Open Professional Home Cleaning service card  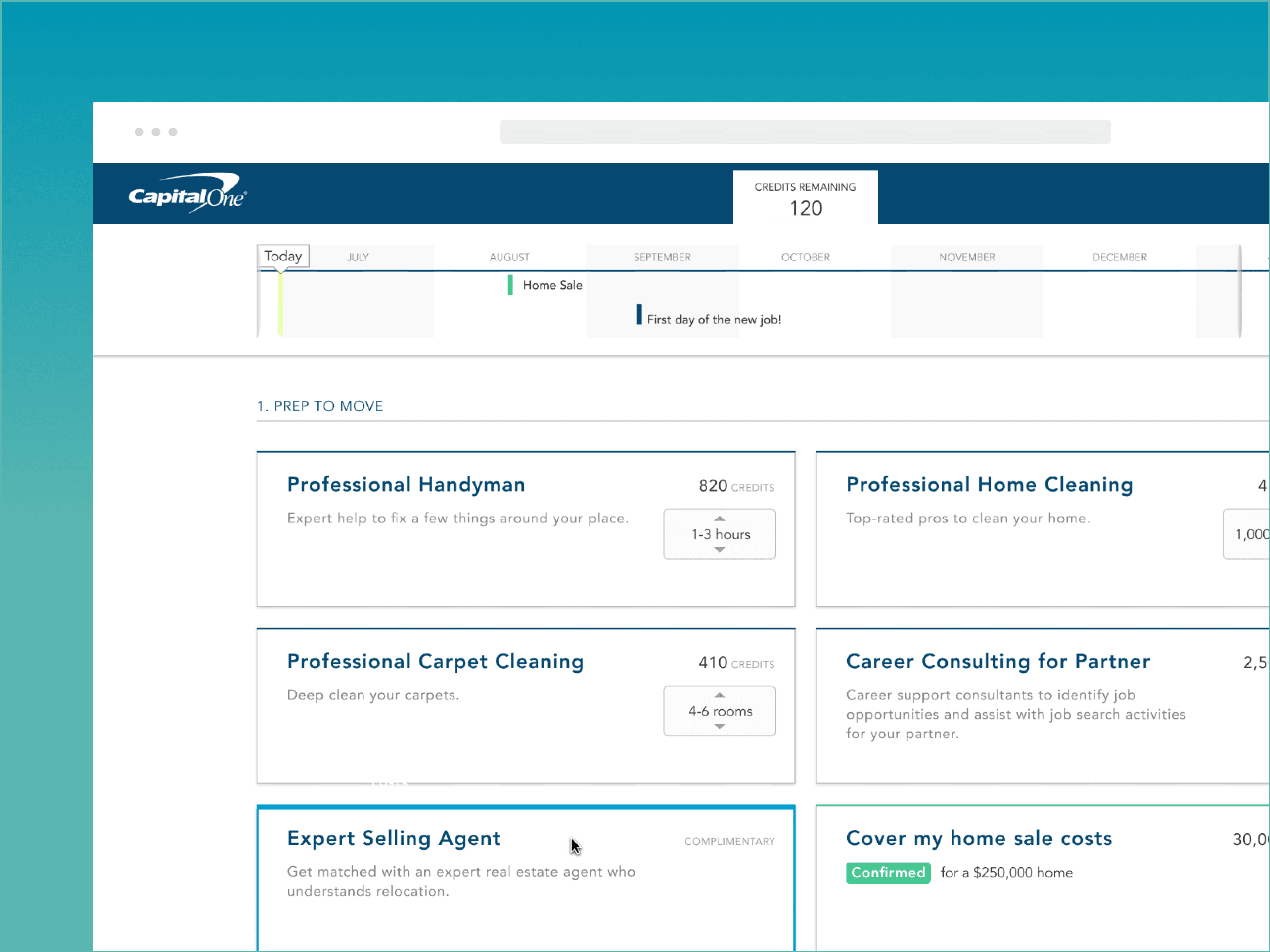pyautogui.click(x=989, y=484)
